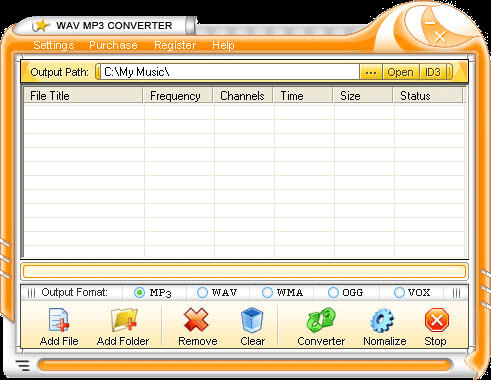Click the Channels column header
The width and height of the screenshot is (491, 380).
[243, 96]
